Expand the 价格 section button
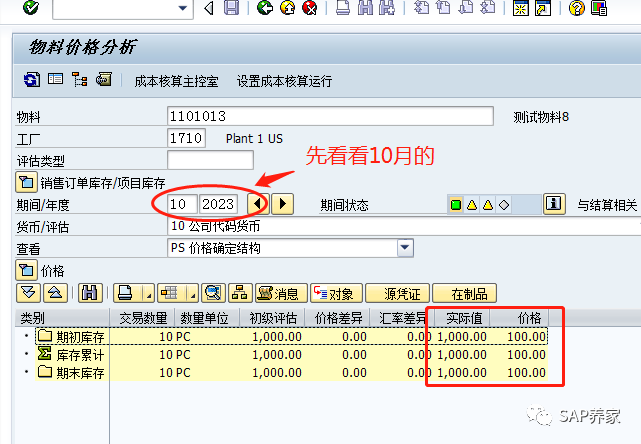Viewport: 641px width, 444px height. (x=27, y=270)
